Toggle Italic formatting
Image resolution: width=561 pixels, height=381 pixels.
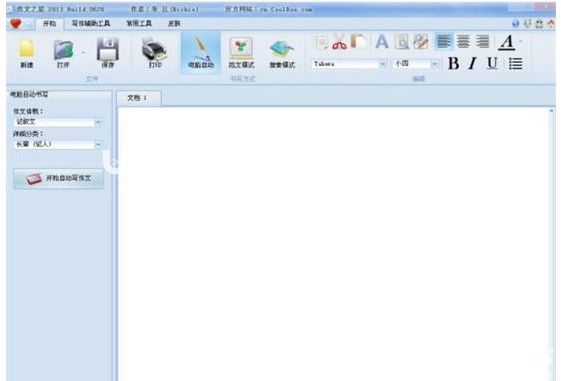click(x=473, y=64)
